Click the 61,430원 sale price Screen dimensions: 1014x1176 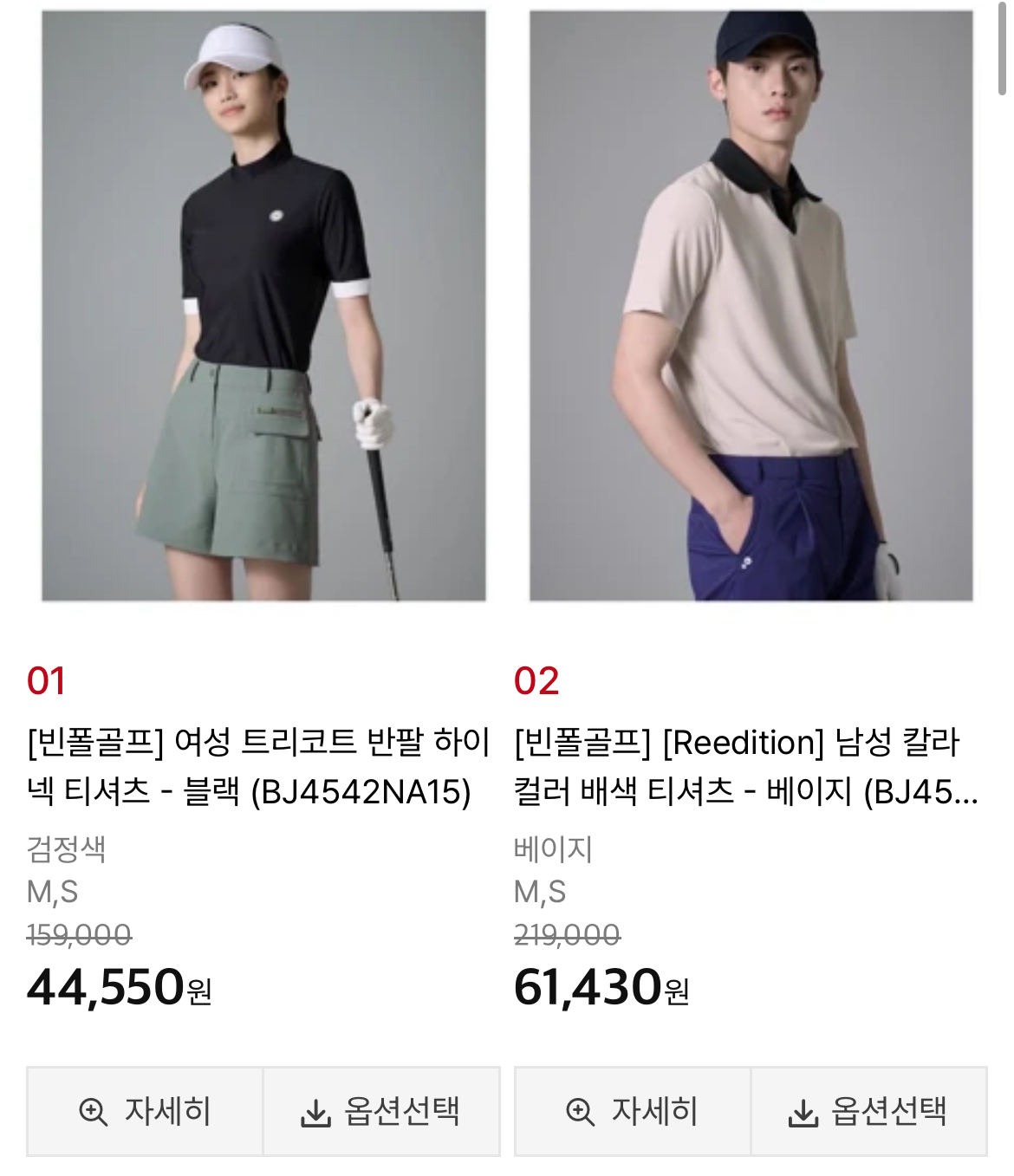coord(601,987)
